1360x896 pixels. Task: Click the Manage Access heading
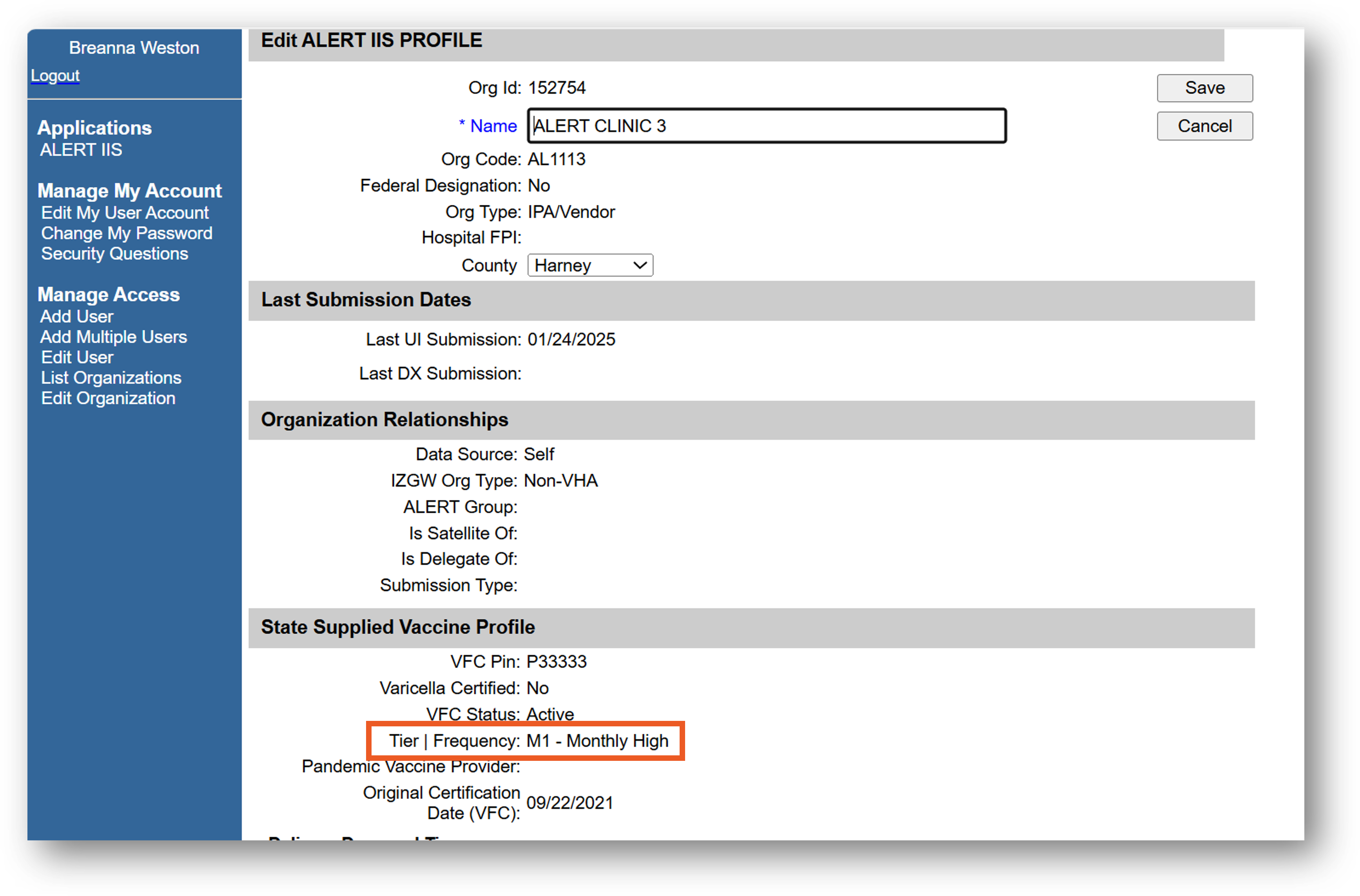coord(109,294)
